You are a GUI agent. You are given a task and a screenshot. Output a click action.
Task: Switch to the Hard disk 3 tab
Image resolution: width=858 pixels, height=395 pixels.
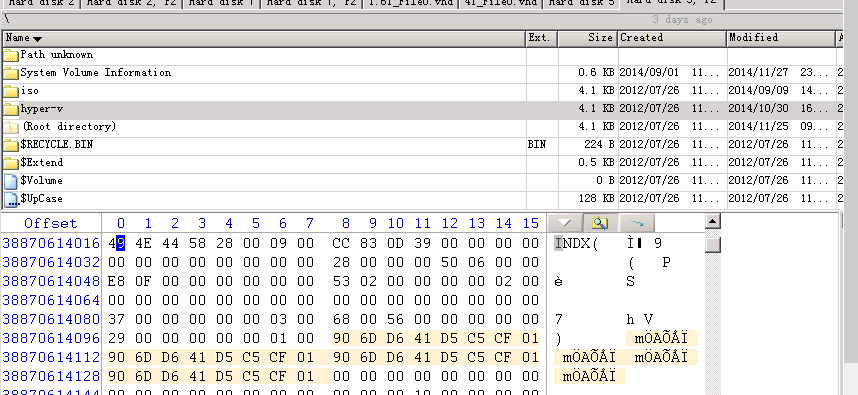pyautogui.click(x=581, y=3)
